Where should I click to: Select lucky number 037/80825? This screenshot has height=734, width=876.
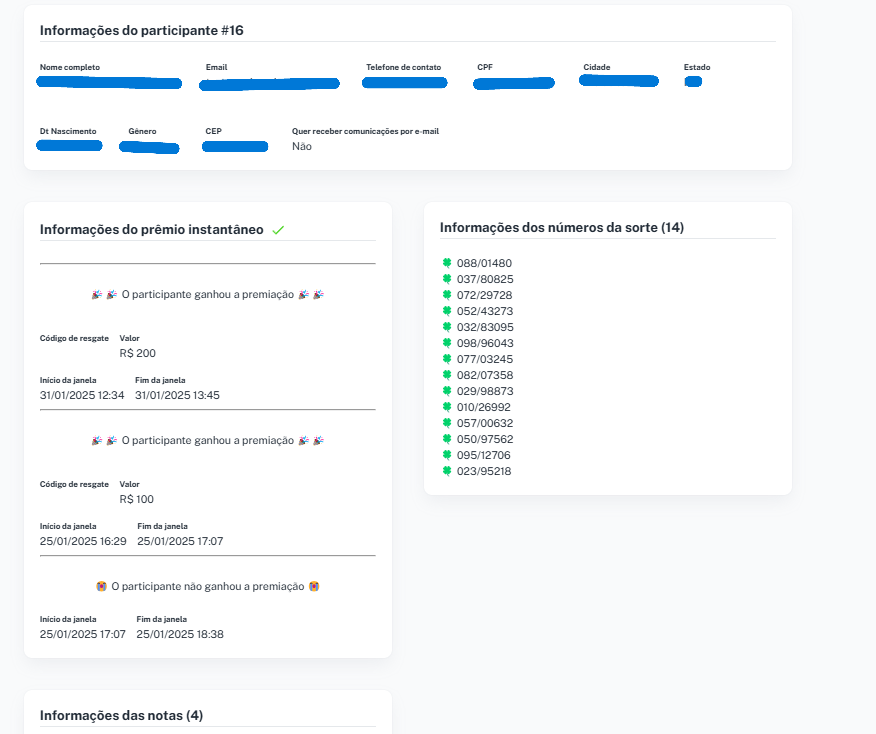pos(484,279)
